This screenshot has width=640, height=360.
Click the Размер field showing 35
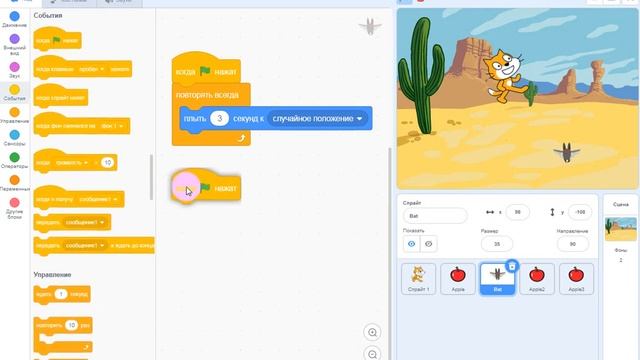pyautogui.click(x=497, y=244)
